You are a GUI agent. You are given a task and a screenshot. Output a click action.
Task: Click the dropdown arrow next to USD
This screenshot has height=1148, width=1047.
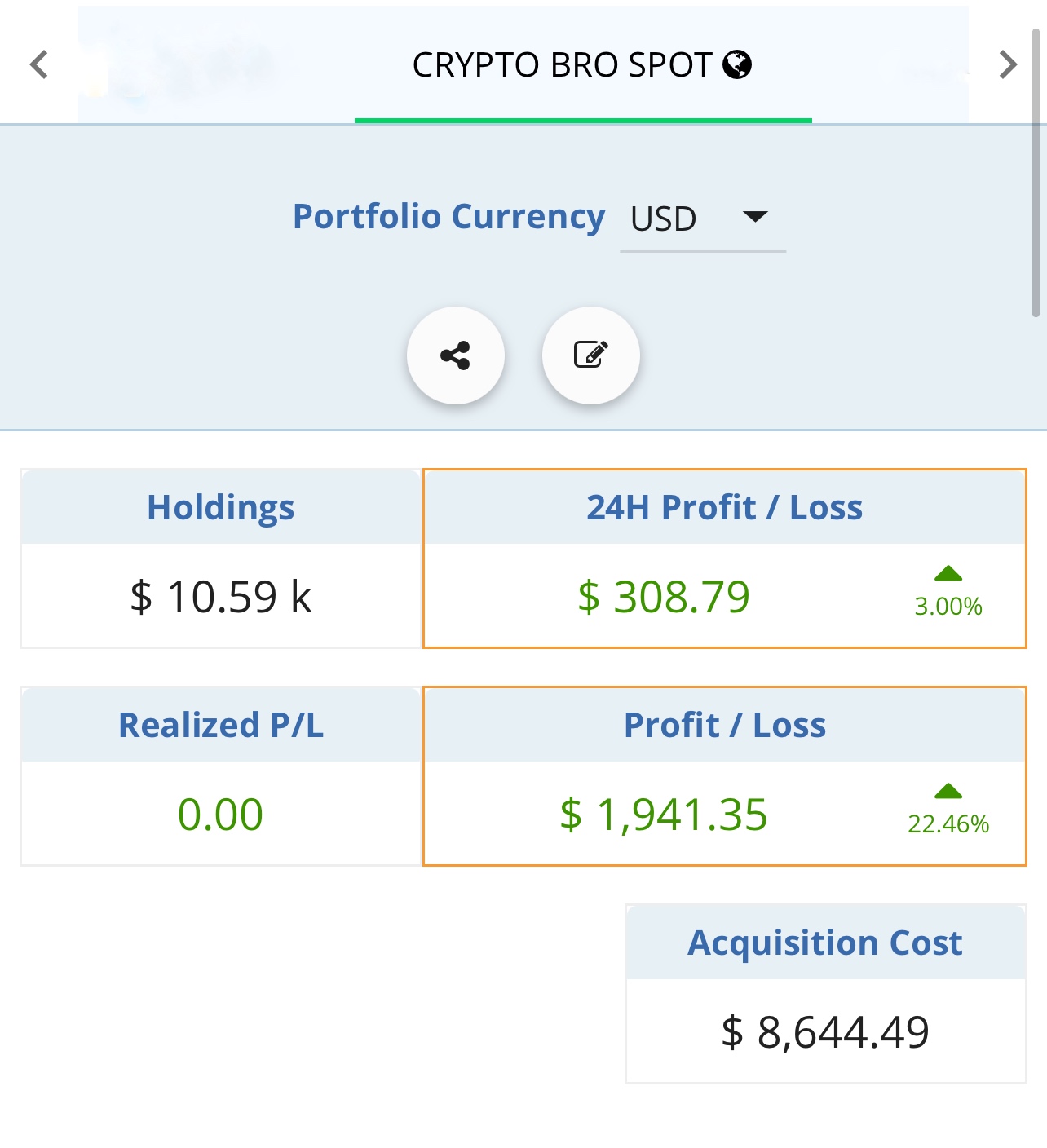[x=756, y=217]
